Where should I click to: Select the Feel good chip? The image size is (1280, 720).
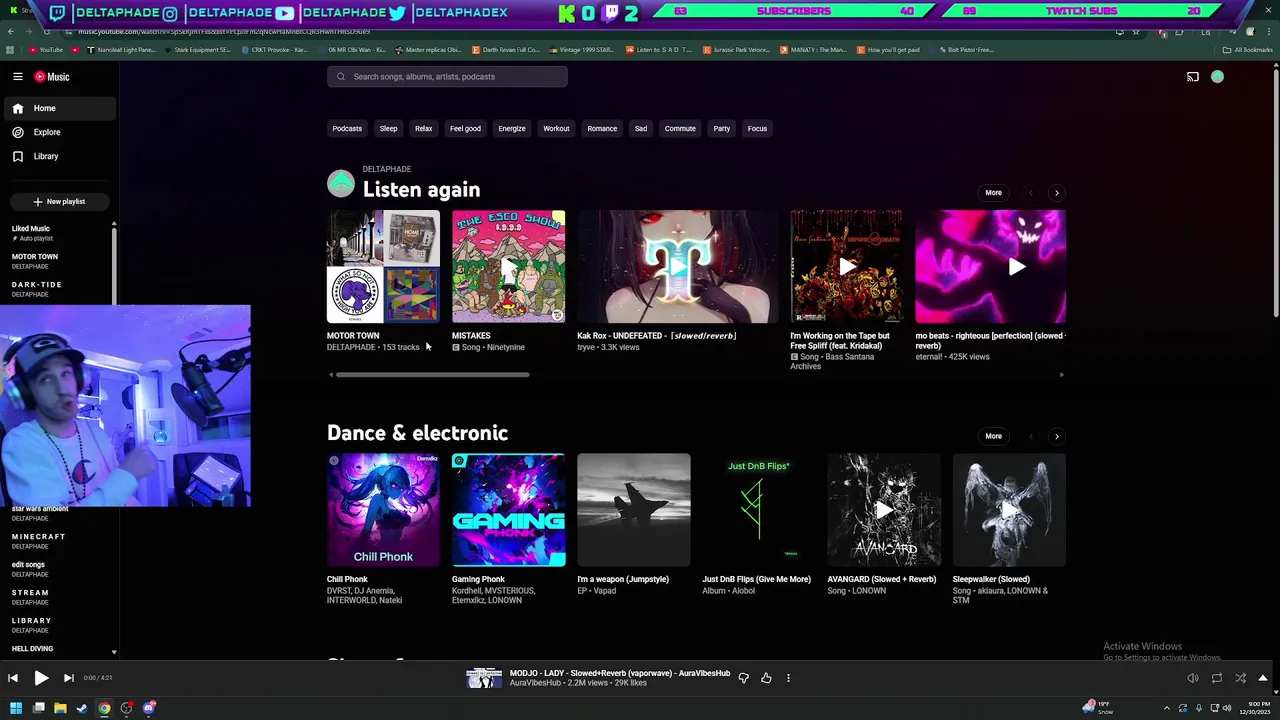click(465, 128)
